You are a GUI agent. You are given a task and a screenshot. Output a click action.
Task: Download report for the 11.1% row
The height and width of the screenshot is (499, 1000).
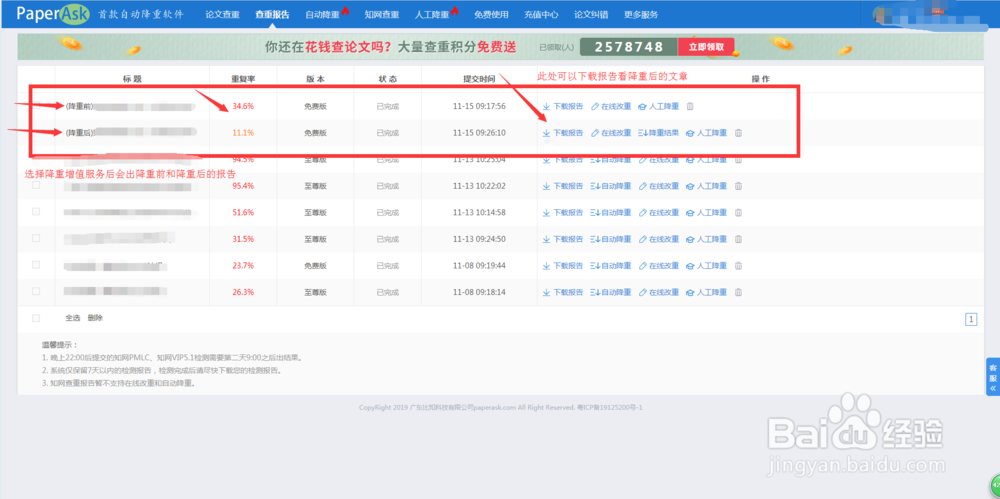click(x=562, y=133)
